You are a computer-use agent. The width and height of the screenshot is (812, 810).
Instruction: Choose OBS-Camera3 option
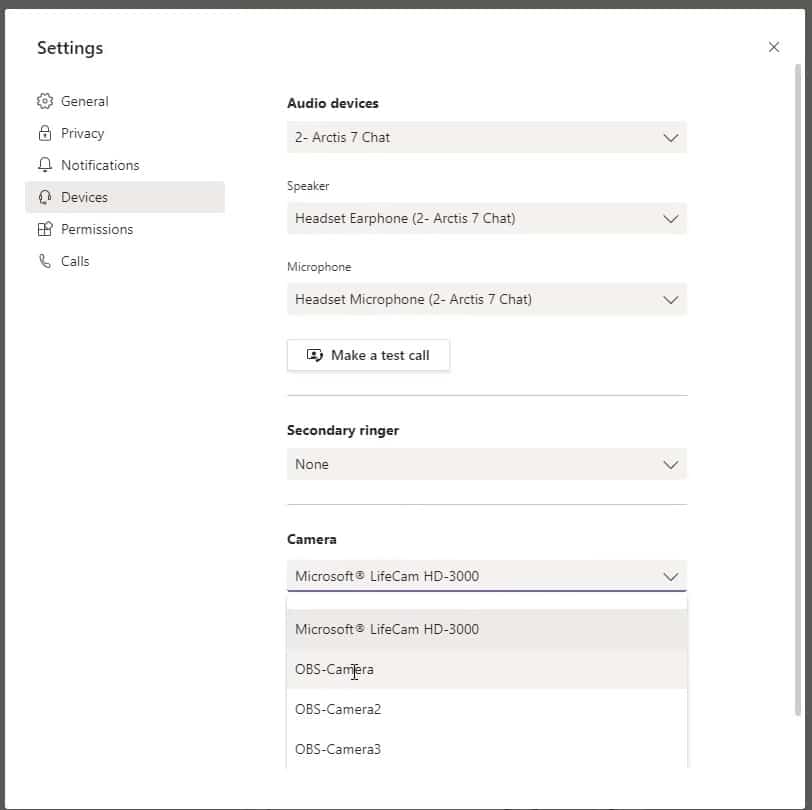coord(487,749)
